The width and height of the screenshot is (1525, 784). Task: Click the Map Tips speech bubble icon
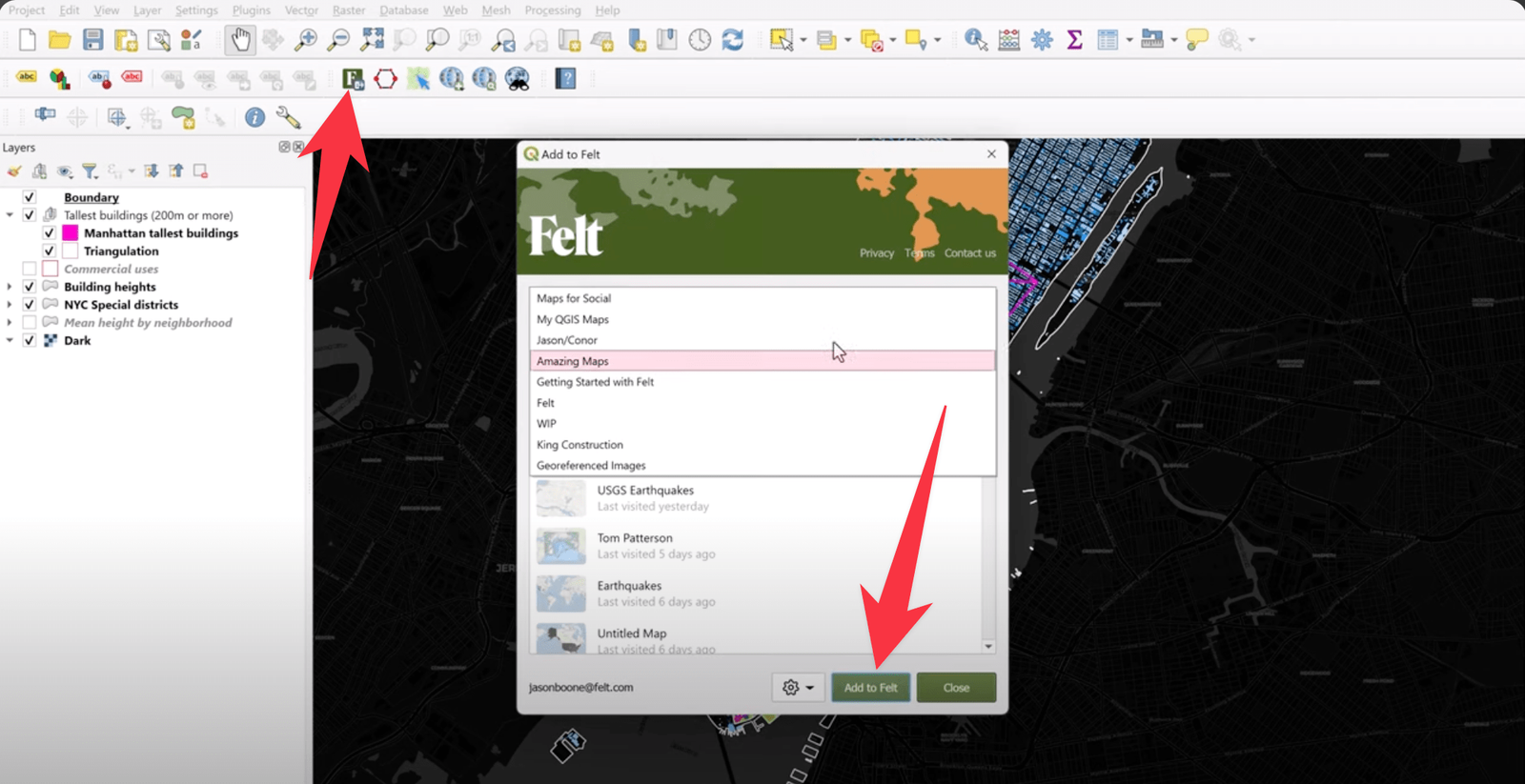coord(1196,40)
